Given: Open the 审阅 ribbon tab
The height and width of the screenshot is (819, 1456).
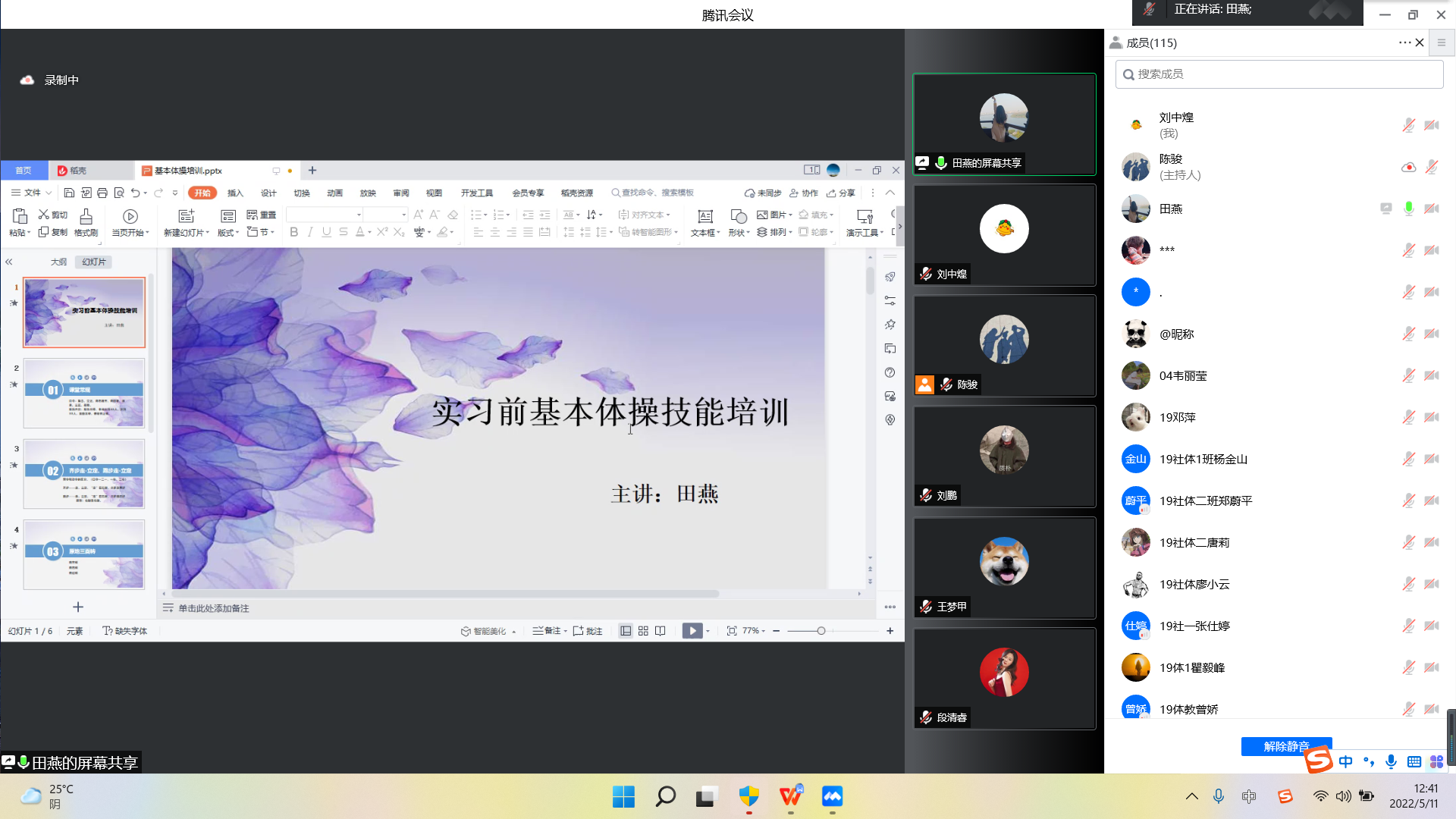Looking at the screenshot, I should click(401, 193).
